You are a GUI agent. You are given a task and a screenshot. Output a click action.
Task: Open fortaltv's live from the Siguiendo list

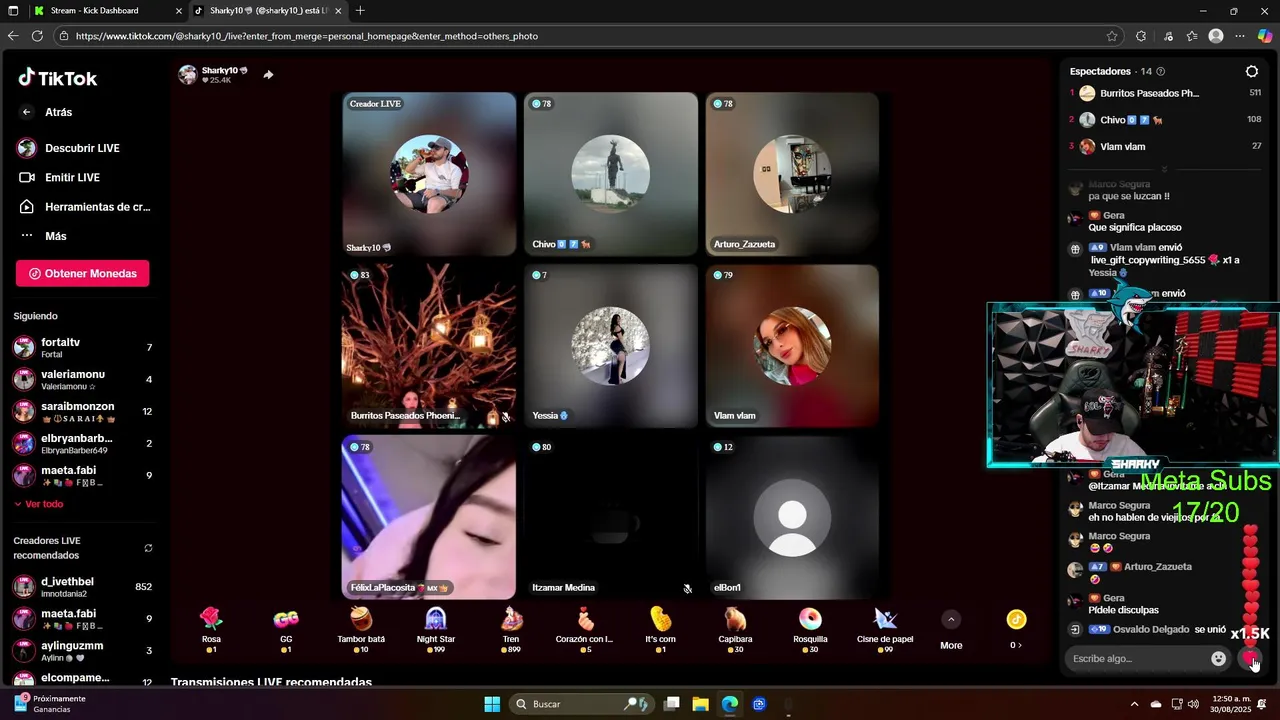82,347
